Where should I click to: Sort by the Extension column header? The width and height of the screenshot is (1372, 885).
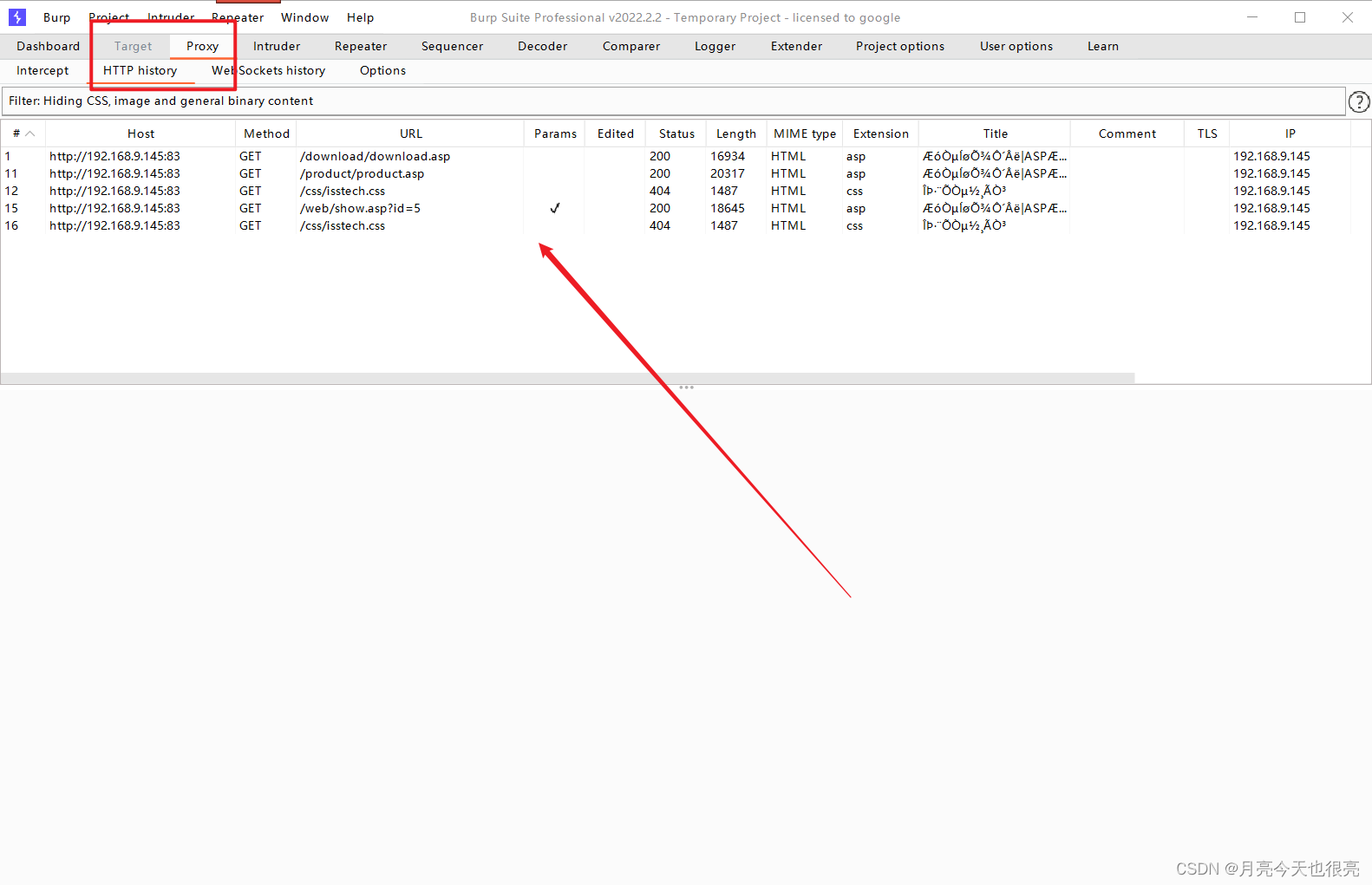coord(881,133)
